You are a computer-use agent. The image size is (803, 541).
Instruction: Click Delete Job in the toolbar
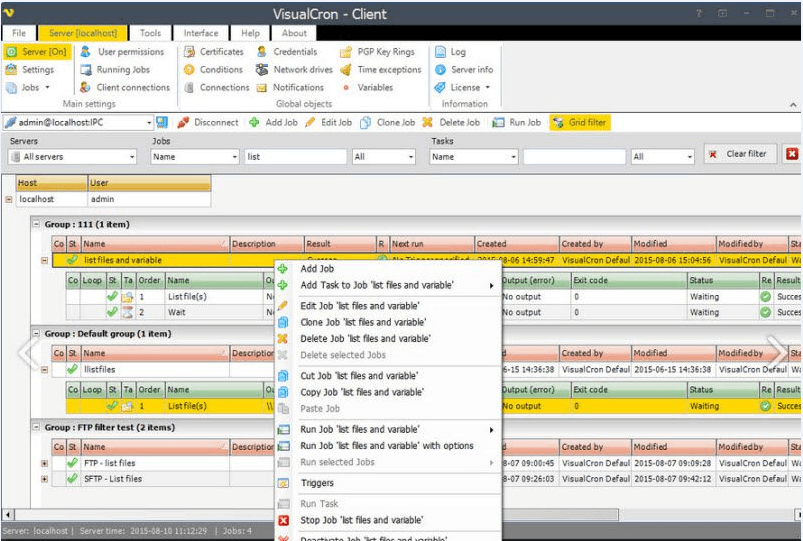(451, 122)
